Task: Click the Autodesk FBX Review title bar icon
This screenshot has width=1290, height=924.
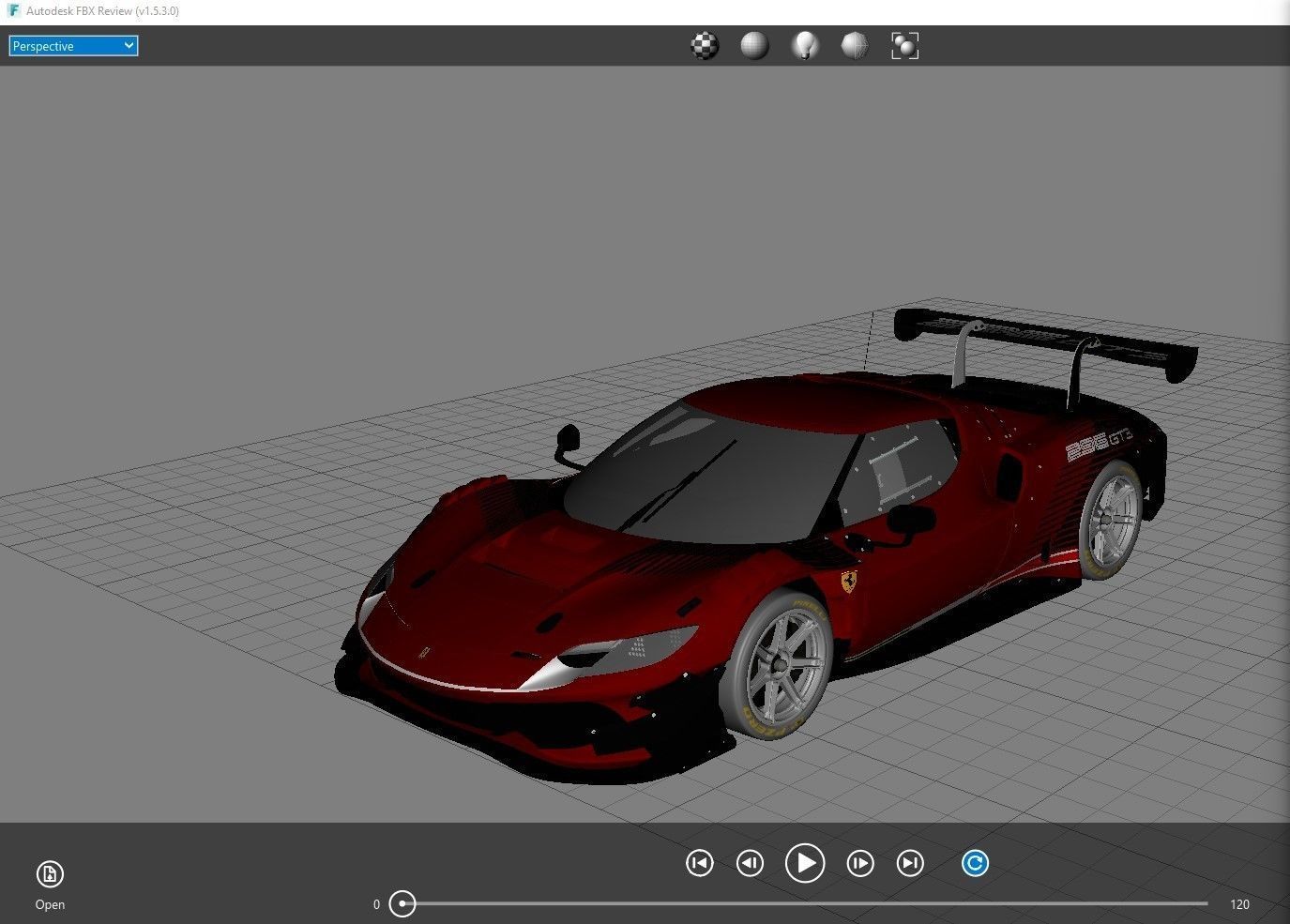Action: point(12,10)
